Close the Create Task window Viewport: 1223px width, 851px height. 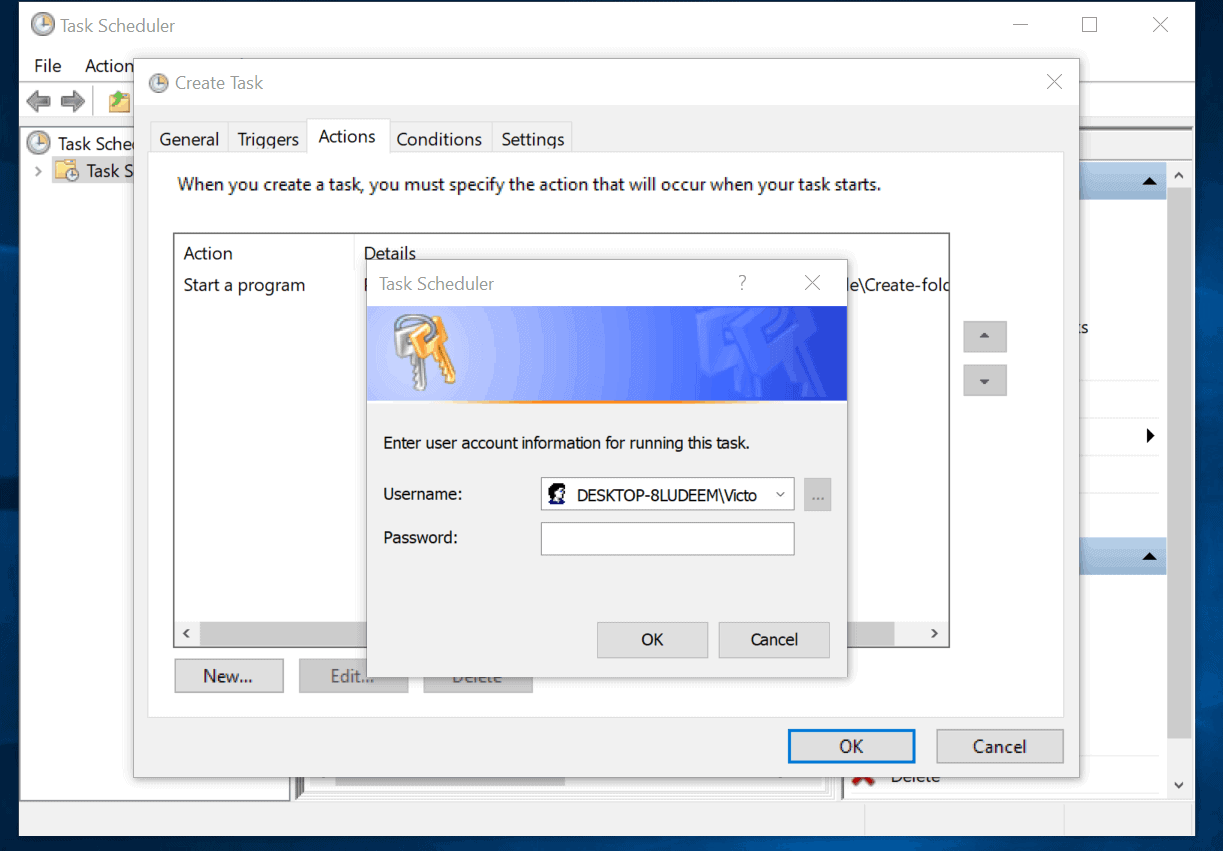coord(1054,82)
